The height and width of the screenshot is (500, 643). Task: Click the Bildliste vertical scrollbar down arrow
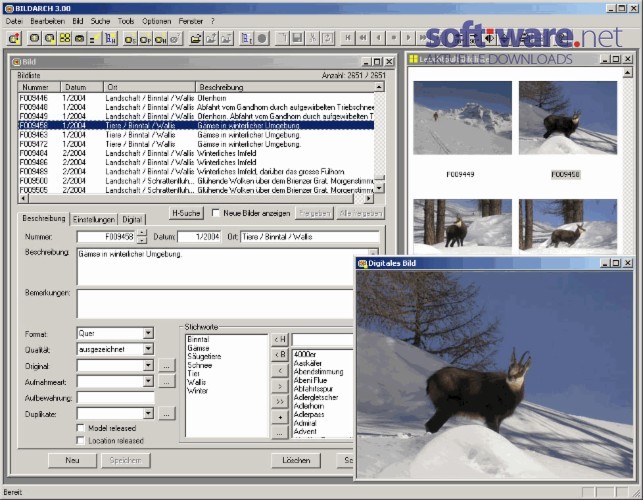tap(379, 188)
